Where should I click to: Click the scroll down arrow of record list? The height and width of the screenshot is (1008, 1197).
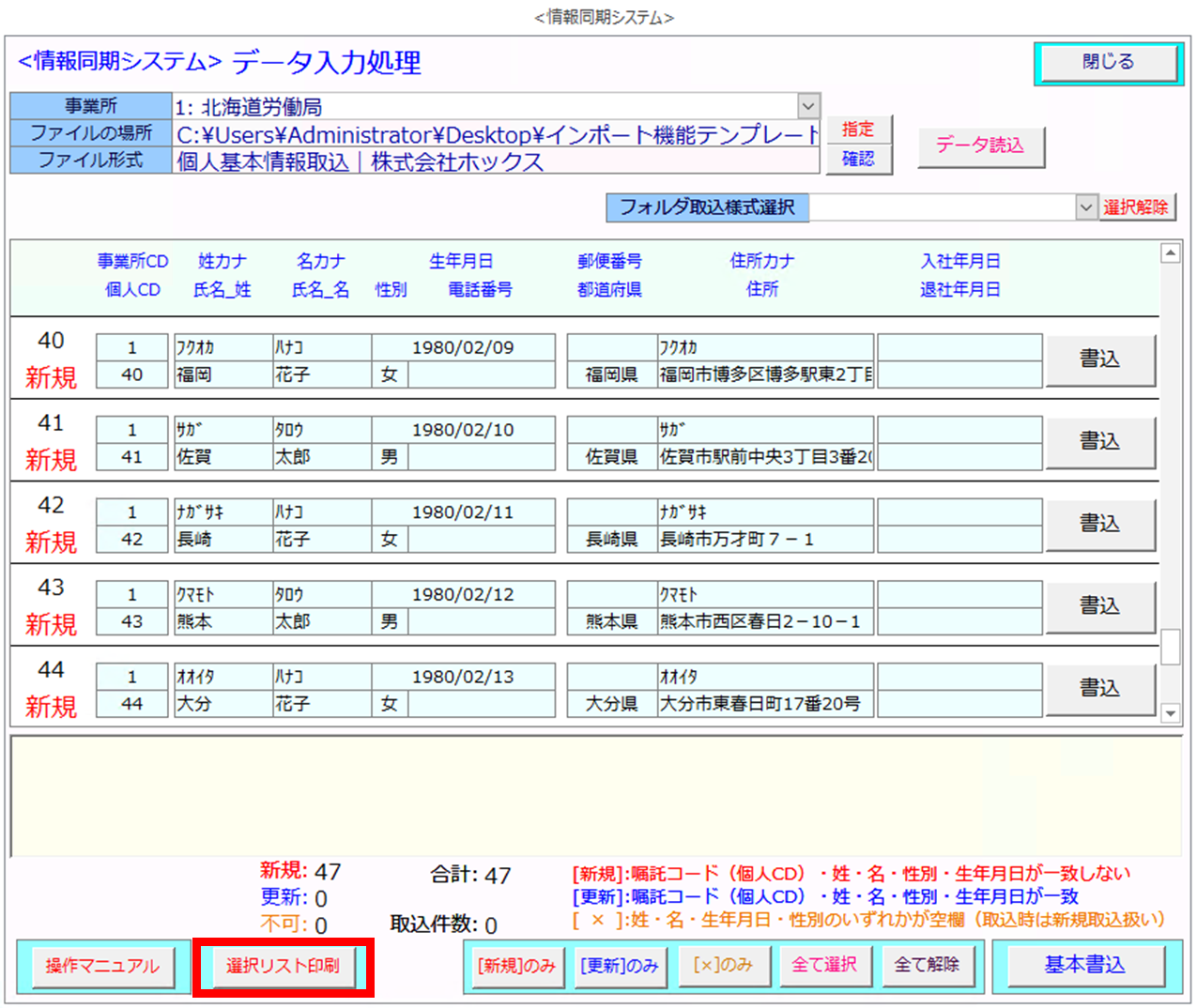pyautogui.click(x=1170, y=713)
